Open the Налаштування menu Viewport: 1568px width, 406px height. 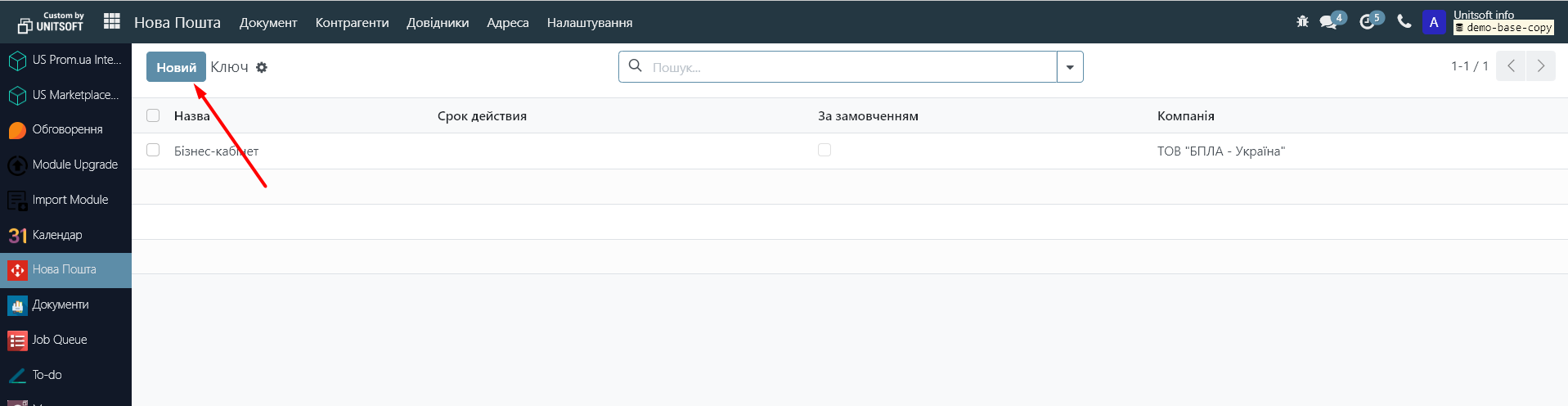pyautogui.click(x=590, y=23)
